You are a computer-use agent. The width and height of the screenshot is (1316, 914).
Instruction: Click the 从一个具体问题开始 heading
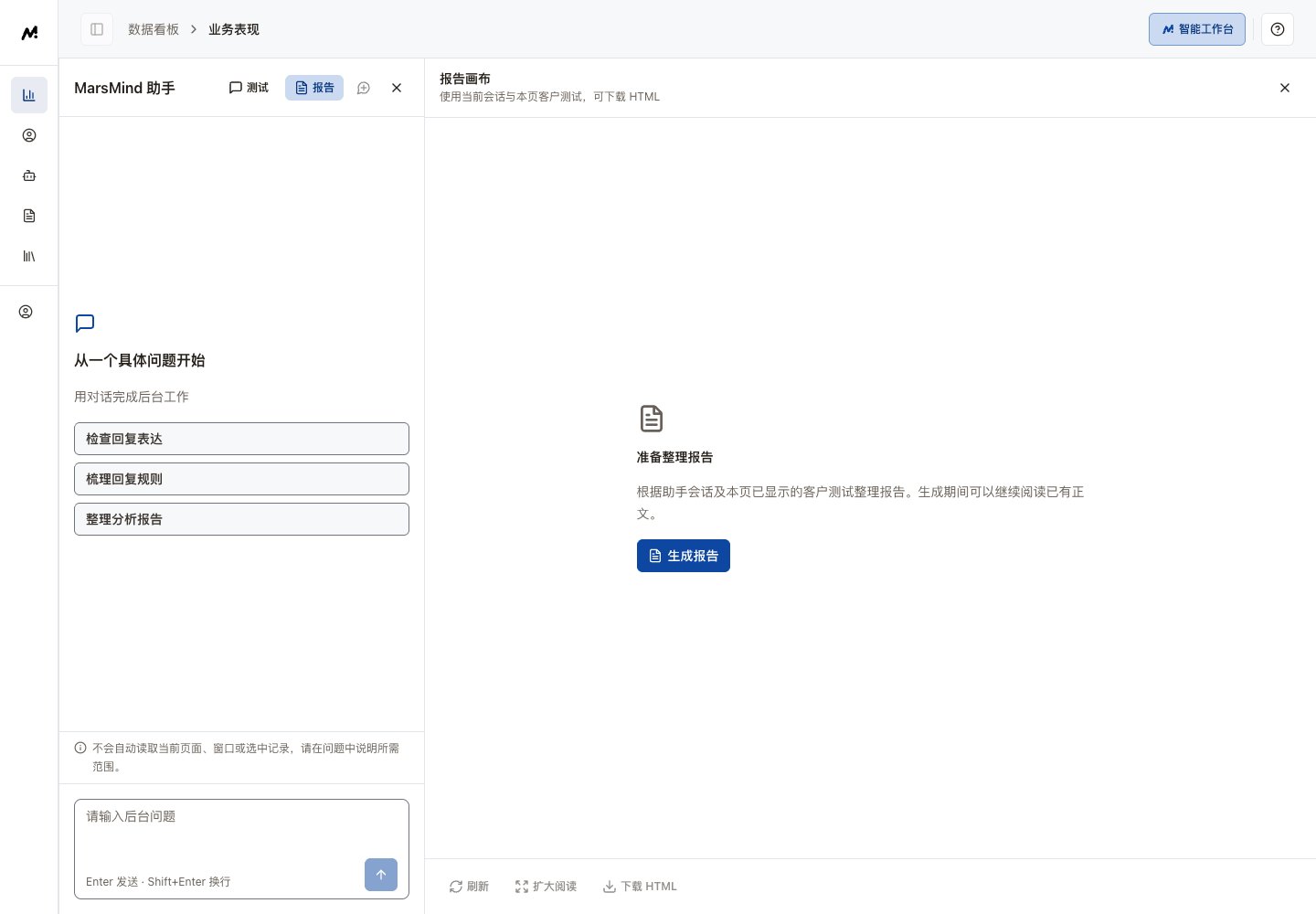140,360
